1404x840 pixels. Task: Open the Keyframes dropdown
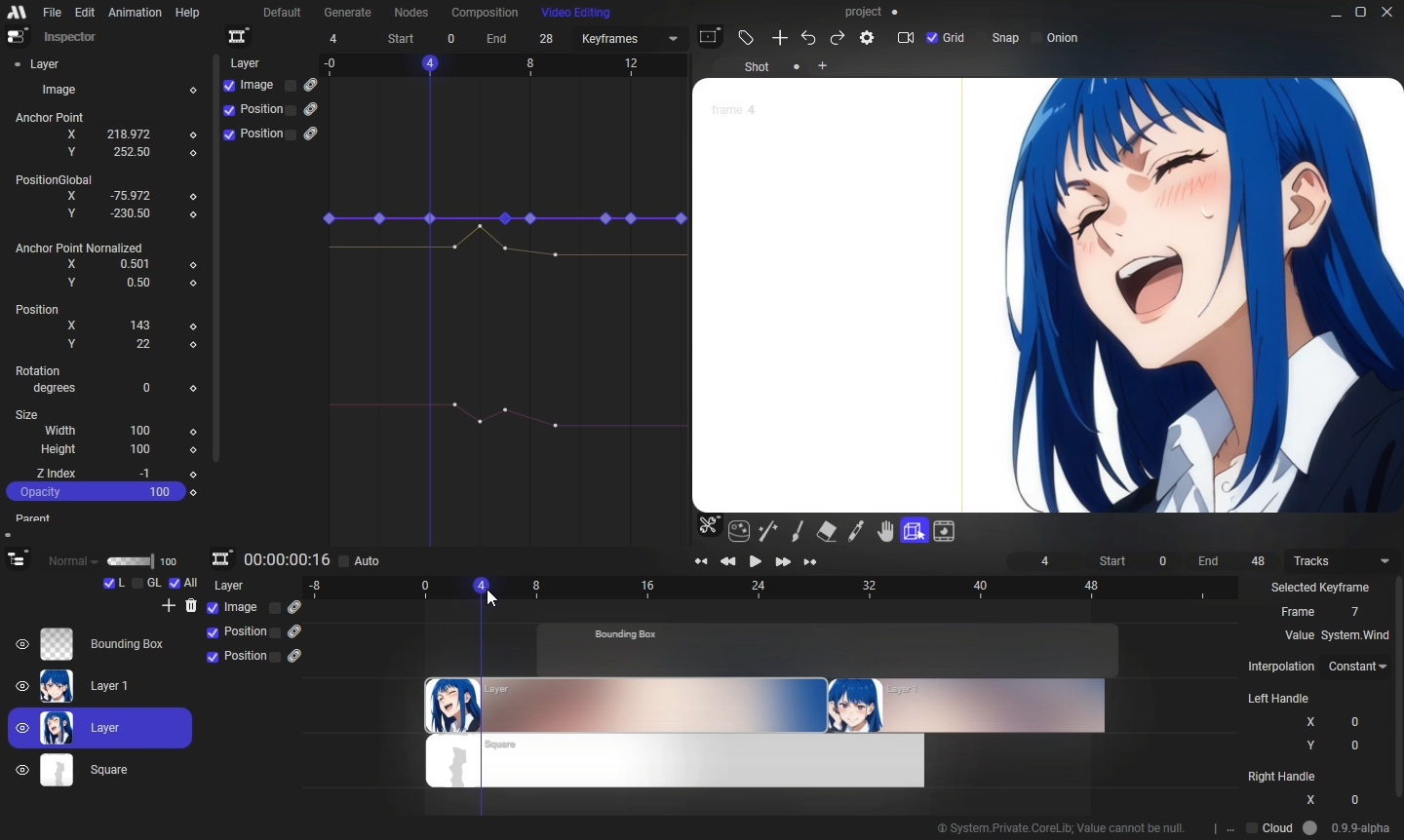pyautogui.click(x=630, y=40)
